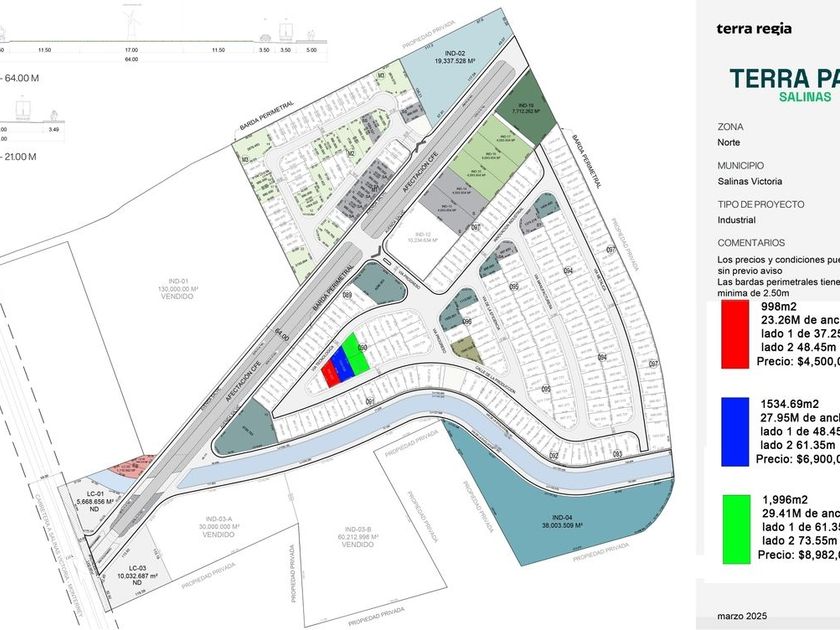Viewport: 840px width, 630px height.
Task: Click the TIPO DE PROYECTO label
Action: pos(761,204)
